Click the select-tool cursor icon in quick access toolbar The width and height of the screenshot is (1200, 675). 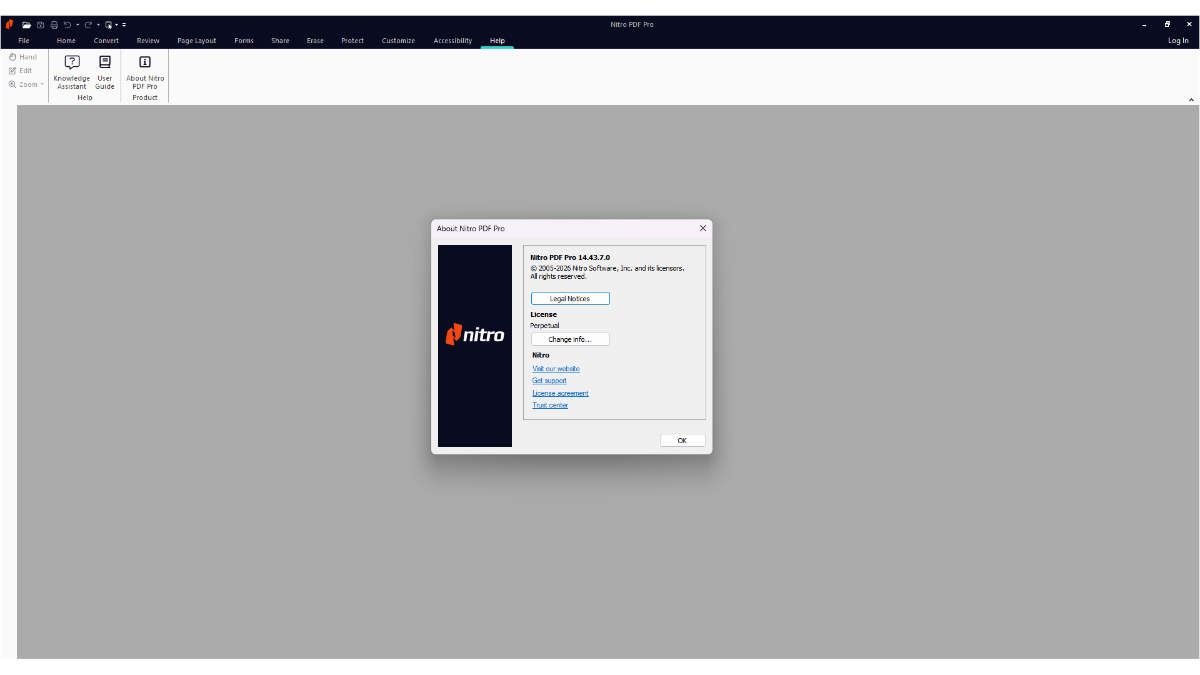point(108,25)
